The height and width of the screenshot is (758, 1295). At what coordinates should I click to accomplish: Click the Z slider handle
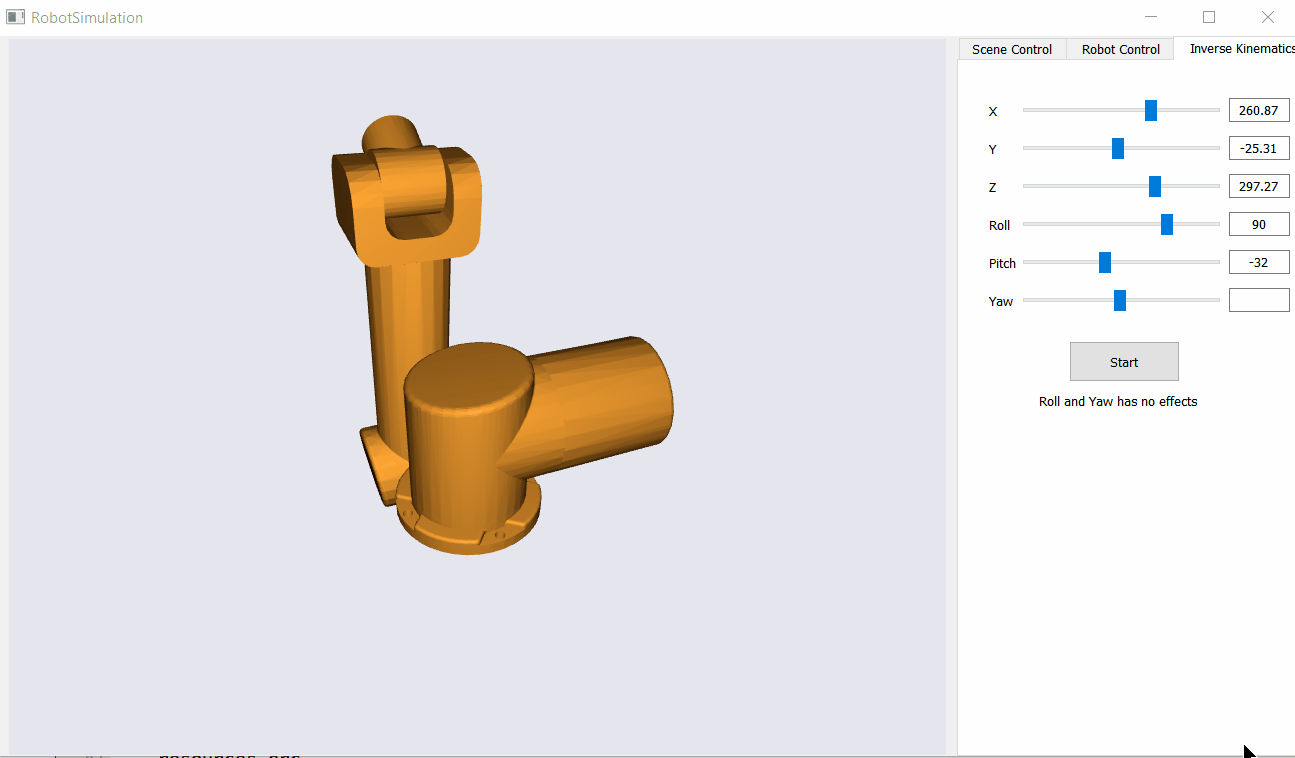click(1155, 186)
